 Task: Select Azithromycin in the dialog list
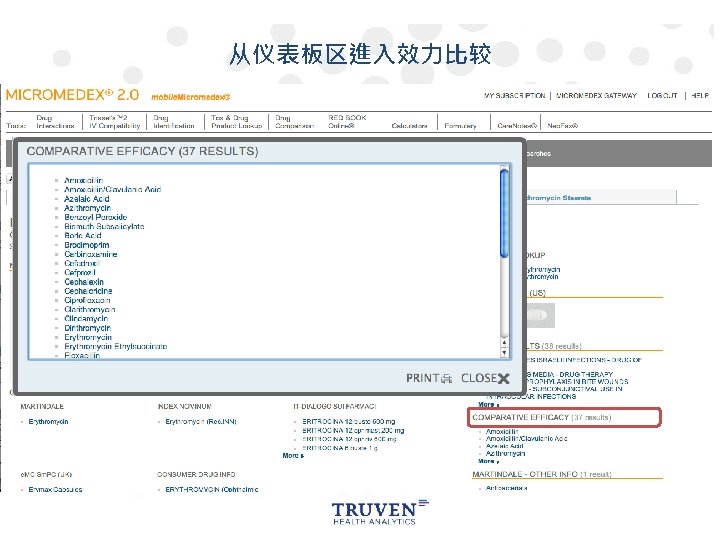[87, 208]
